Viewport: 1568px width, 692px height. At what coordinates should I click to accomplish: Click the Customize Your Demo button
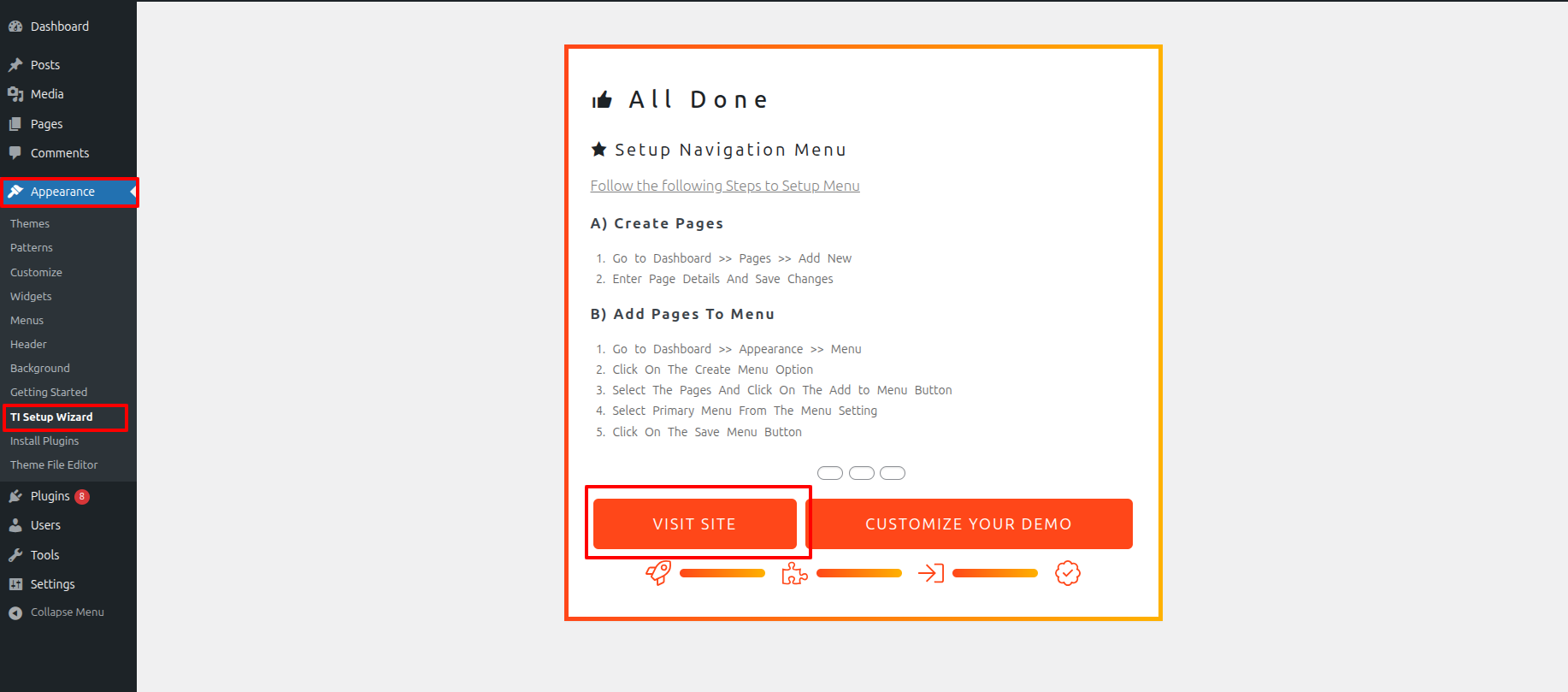click(969, 523)
